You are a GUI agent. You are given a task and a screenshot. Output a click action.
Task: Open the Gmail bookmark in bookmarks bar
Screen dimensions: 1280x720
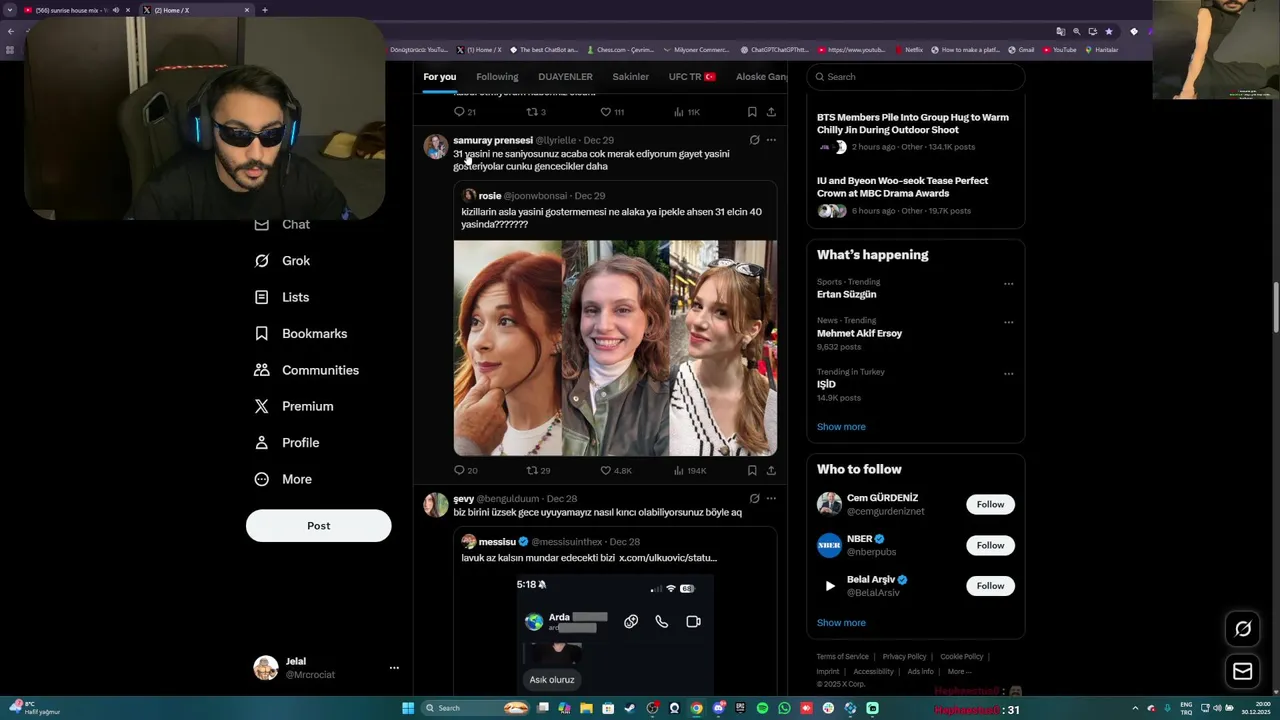coord(1022,50)
